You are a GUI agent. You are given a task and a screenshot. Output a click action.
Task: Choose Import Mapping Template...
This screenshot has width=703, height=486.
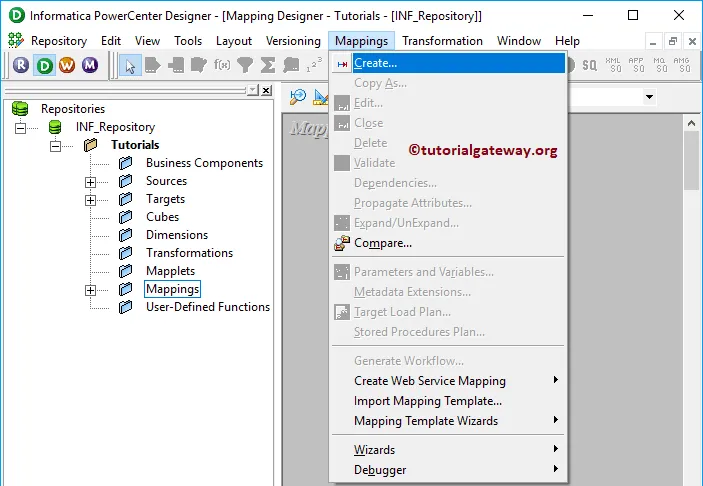click(x=448, y=401)
